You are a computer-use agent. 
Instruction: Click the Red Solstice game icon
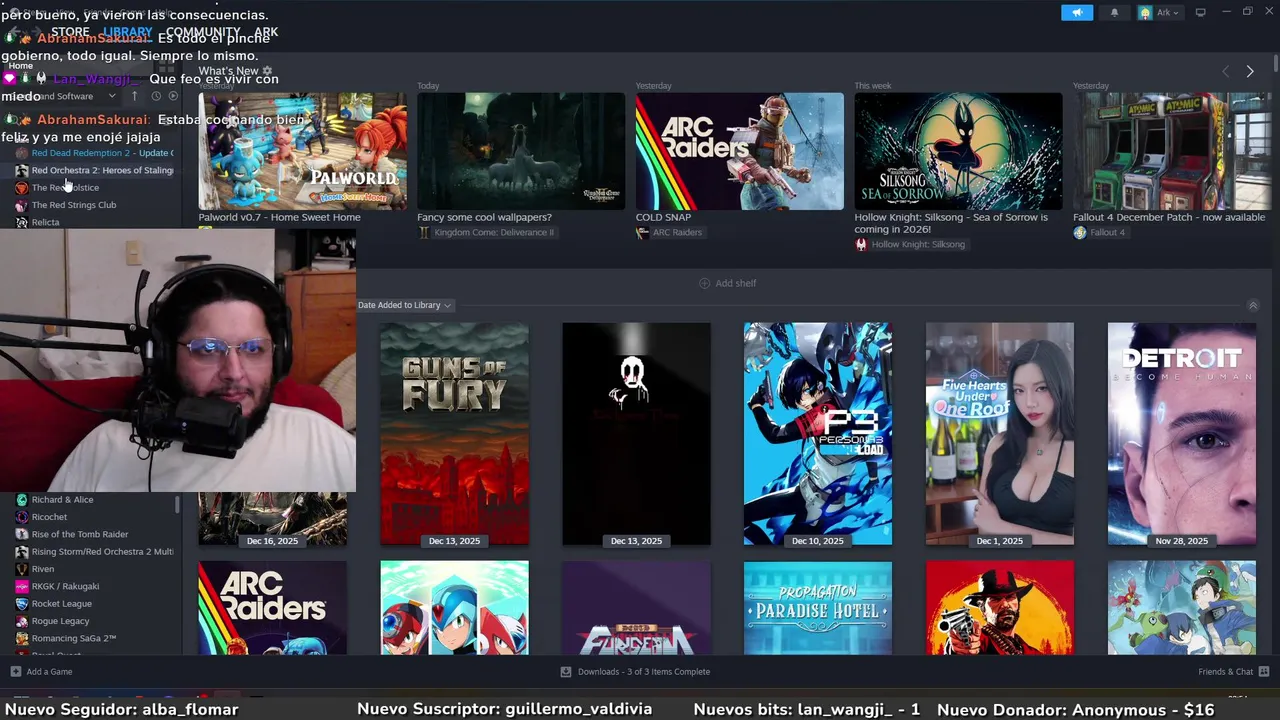[22, 188]
